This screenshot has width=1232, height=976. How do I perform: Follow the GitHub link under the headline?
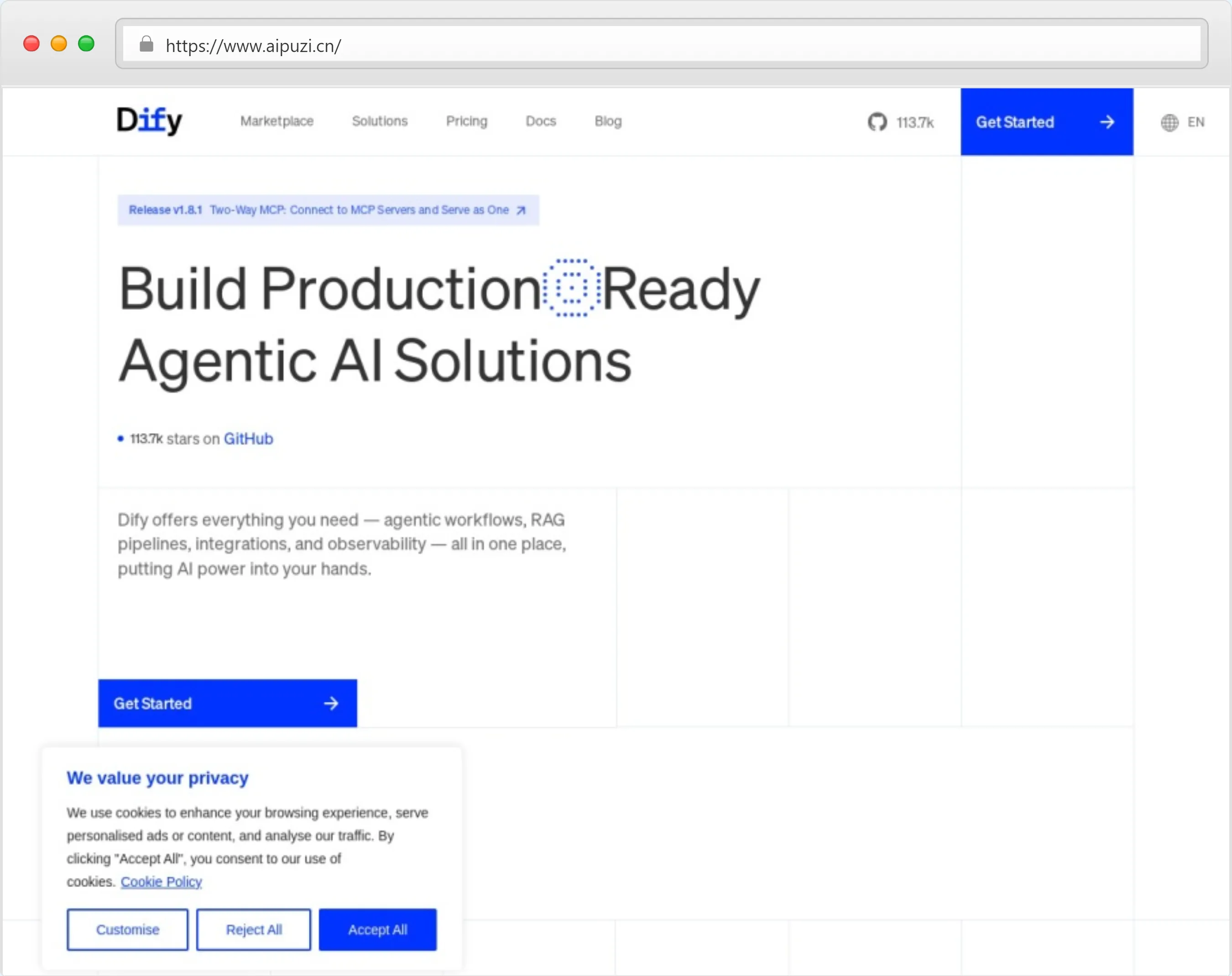tap(248, 439)
